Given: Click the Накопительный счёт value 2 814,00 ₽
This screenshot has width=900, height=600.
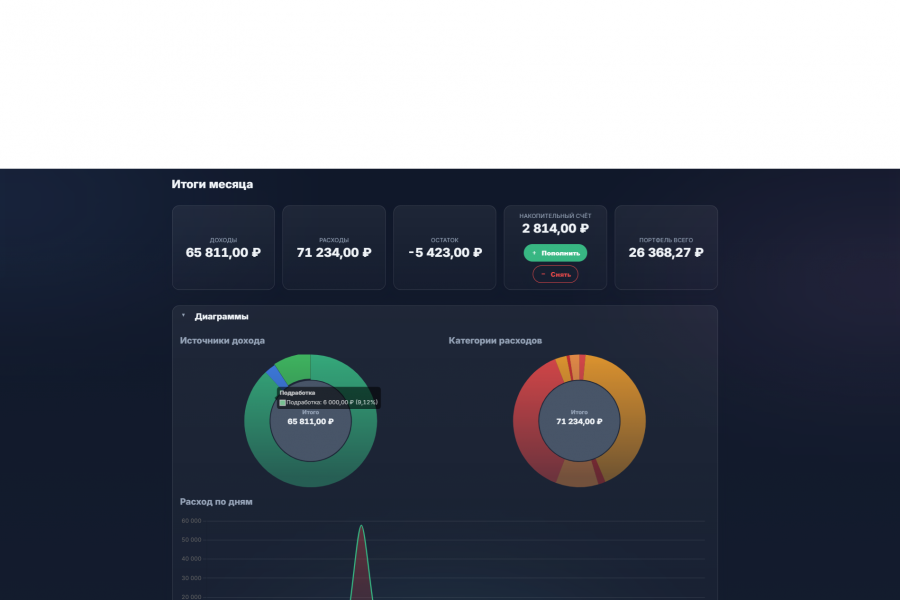Looking at the screenshot, I should click(x=555, y=229).
